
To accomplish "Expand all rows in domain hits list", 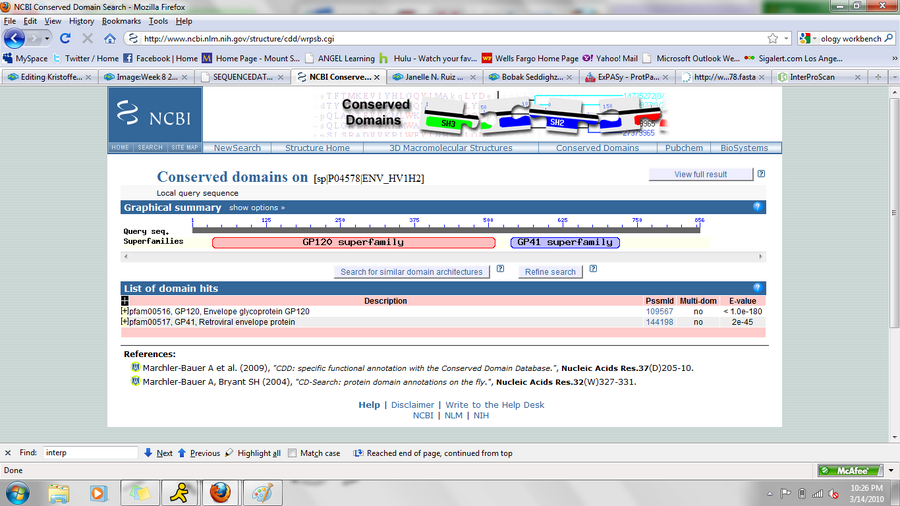I will (x=125, y=300).
